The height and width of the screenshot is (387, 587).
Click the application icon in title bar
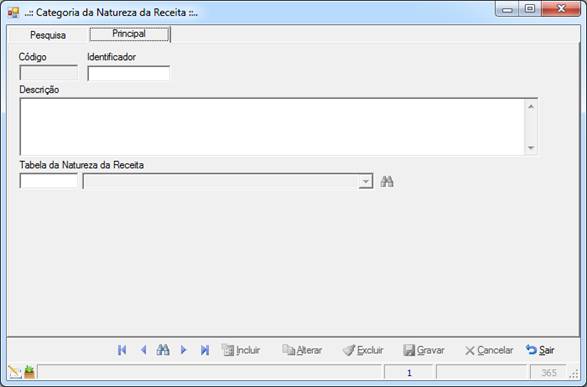coord(13,12)
